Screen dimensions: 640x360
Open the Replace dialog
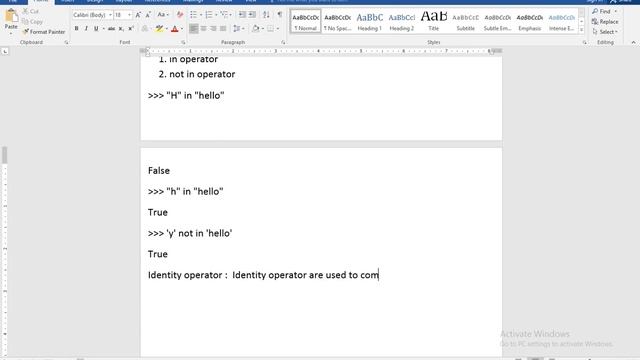point(605,22)
